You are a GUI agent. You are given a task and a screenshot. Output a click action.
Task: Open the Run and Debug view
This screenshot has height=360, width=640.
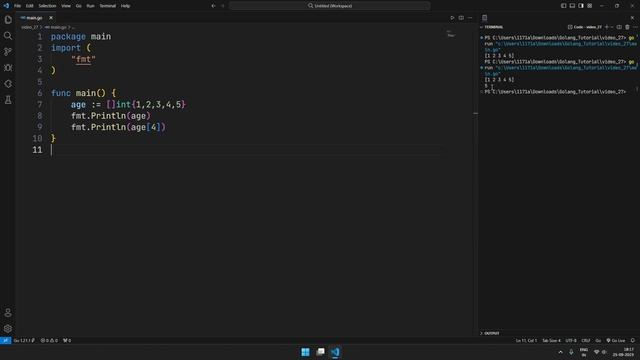8,68
